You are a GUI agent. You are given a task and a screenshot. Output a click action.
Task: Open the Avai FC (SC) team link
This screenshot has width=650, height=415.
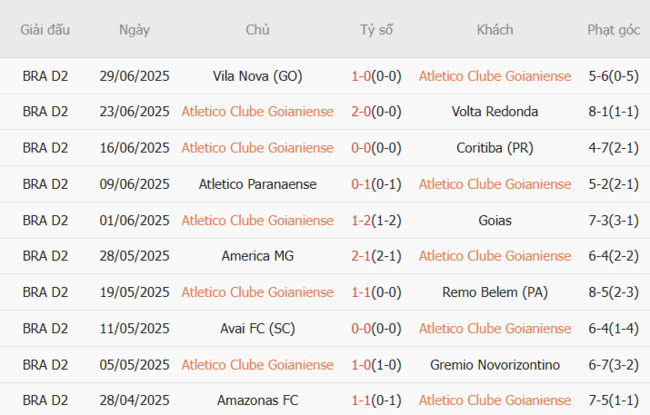click(x=257, y=328)
